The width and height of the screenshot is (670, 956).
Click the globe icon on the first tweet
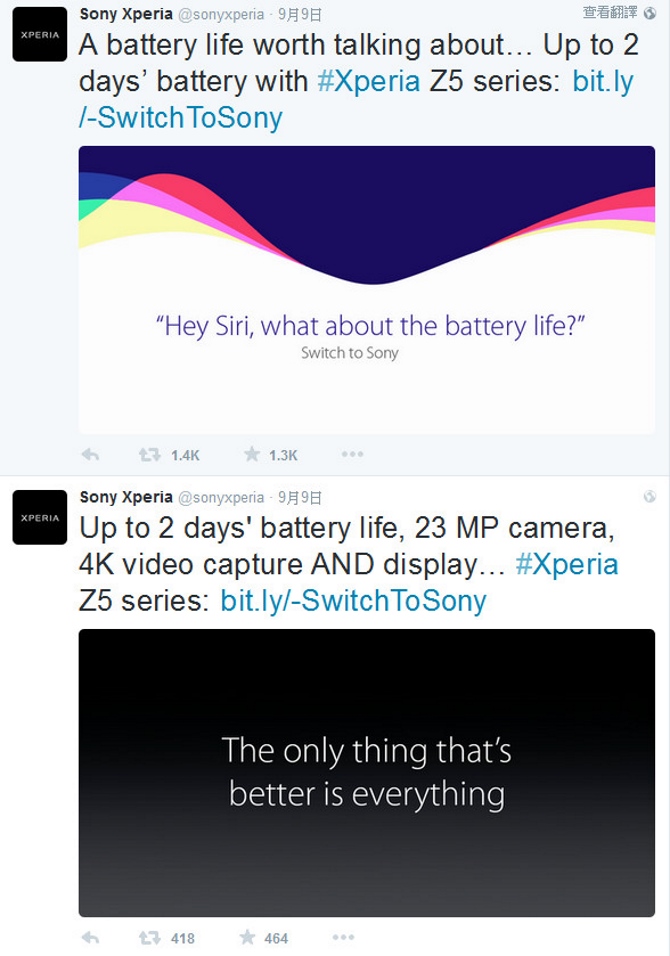click(x=650, y=13)
